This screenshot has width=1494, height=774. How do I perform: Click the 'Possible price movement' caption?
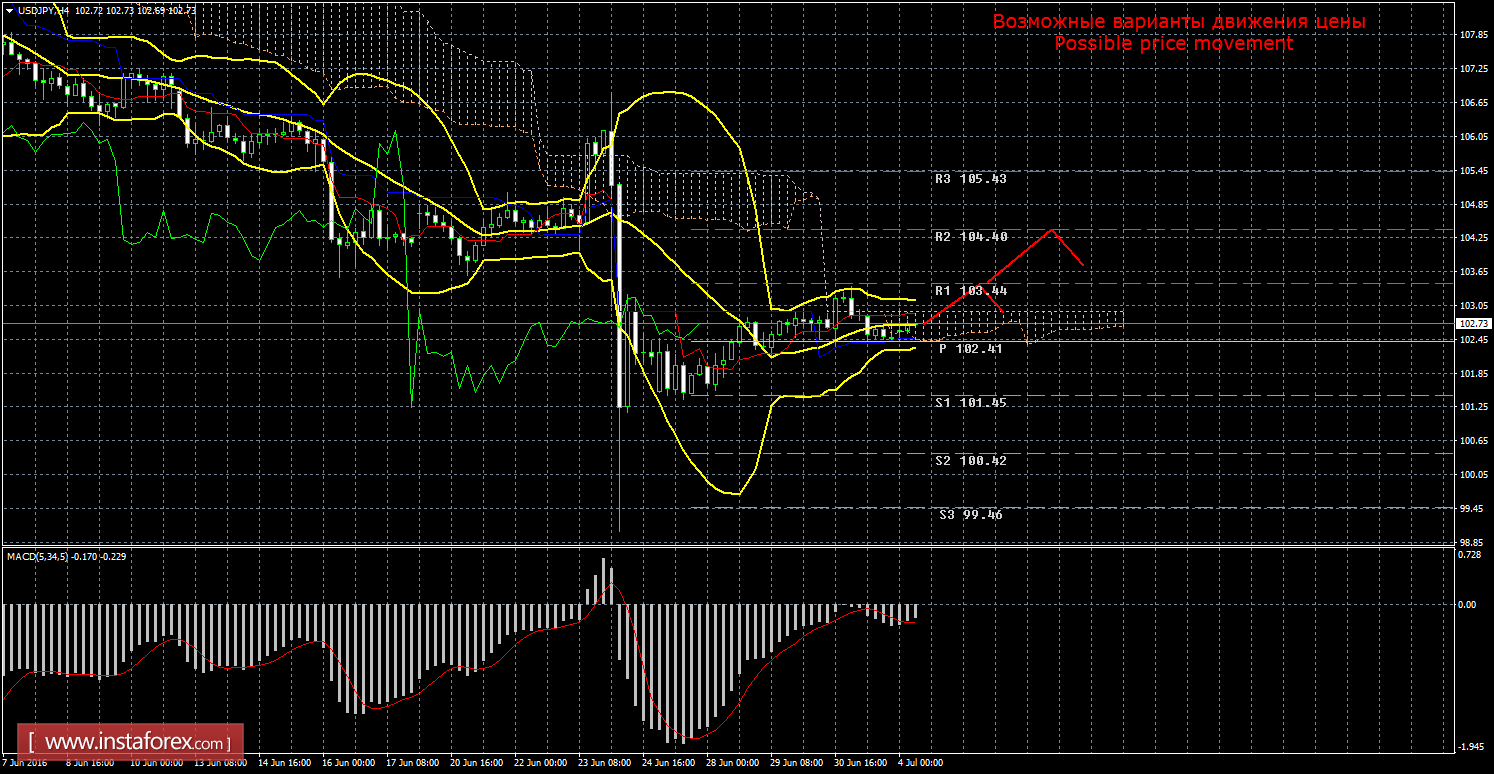tap(1173, 44)
